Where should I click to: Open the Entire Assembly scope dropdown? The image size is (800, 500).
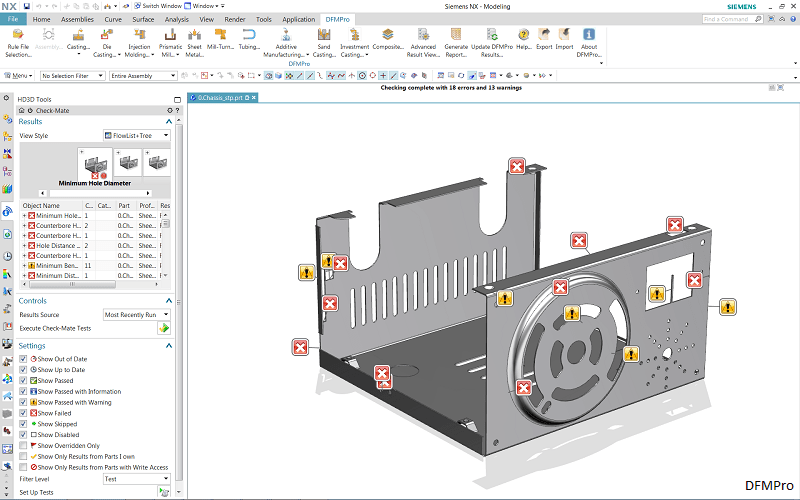click(143, 76)
